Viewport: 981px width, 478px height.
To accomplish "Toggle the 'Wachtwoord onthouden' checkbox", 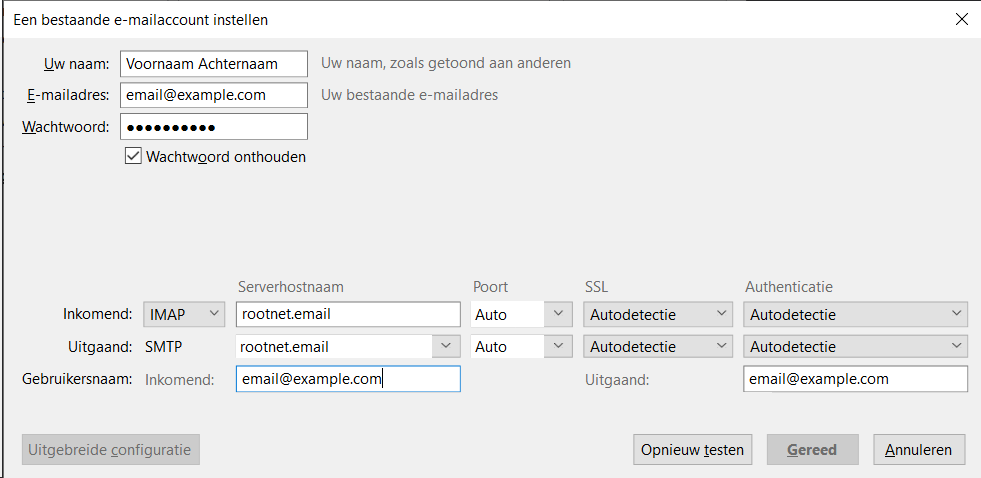I will (133, 156).
